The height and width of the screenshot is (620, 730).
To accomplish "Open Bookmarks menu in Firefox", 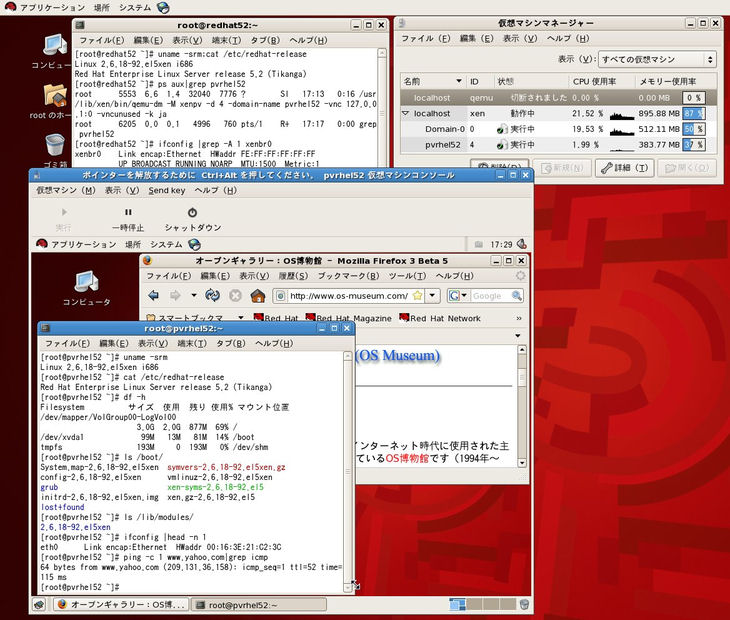I will click(348, 276).
